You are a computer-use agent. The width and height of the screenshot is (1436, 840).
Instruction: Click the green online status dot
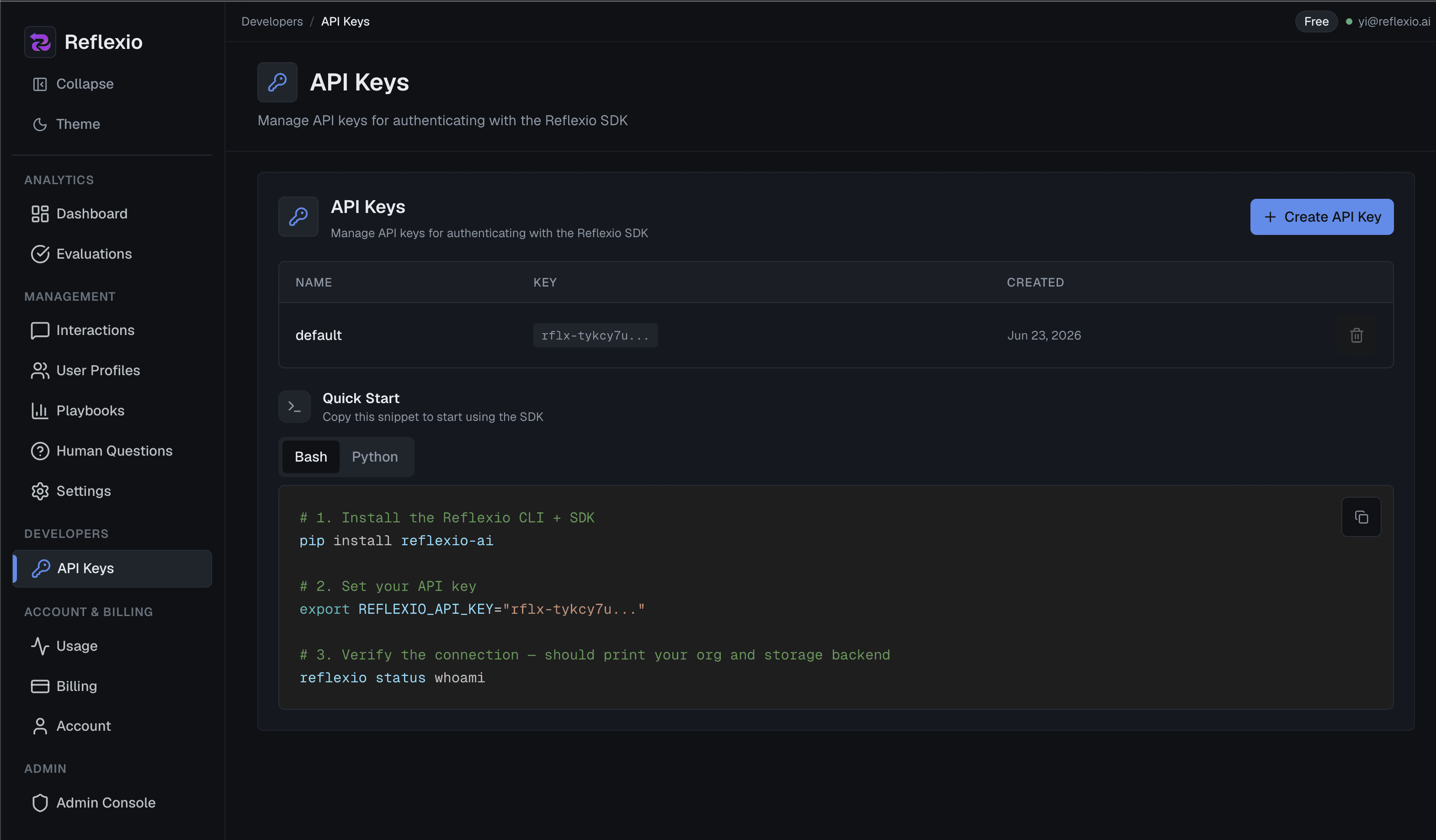click(x=1349, y=21)
